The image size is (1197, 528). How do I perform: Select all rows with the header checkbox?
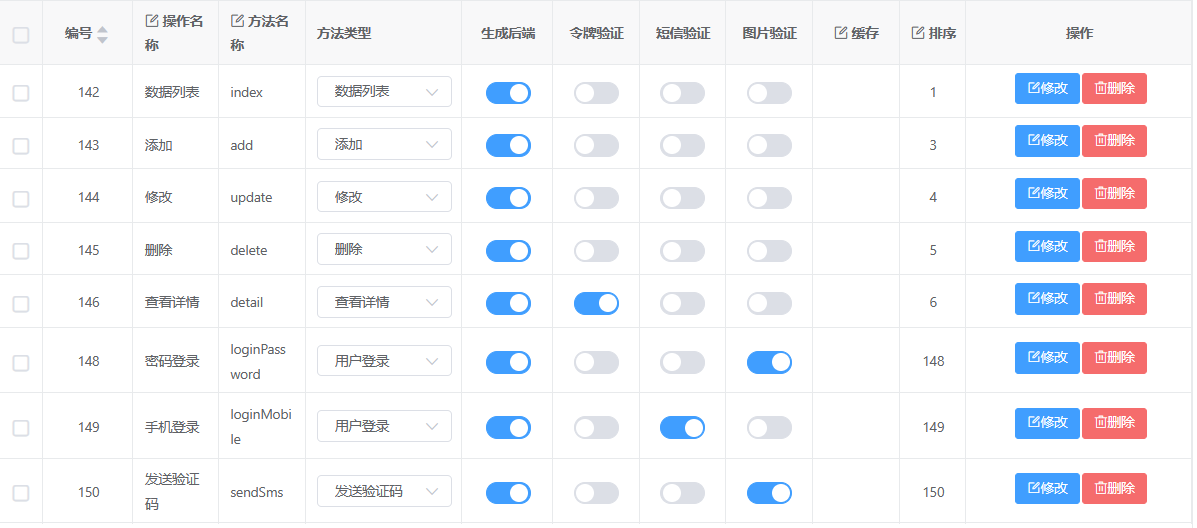coord(21,35)
